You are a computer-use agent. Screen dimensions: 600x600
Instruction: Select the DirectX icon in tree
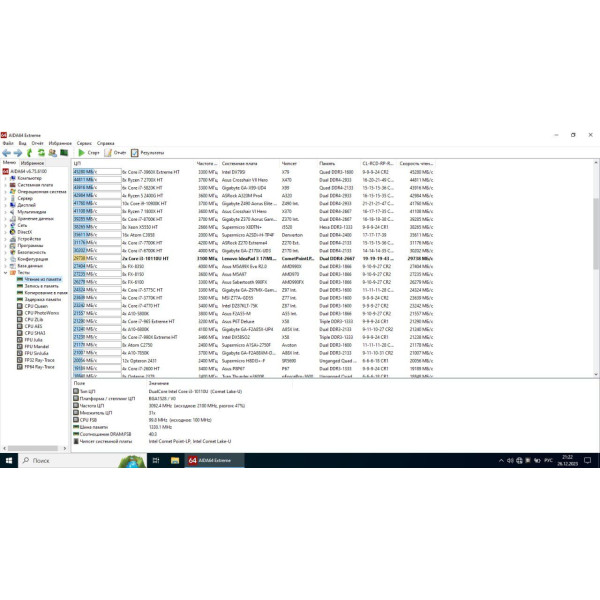pyautogui.click(x=13, y=232)
